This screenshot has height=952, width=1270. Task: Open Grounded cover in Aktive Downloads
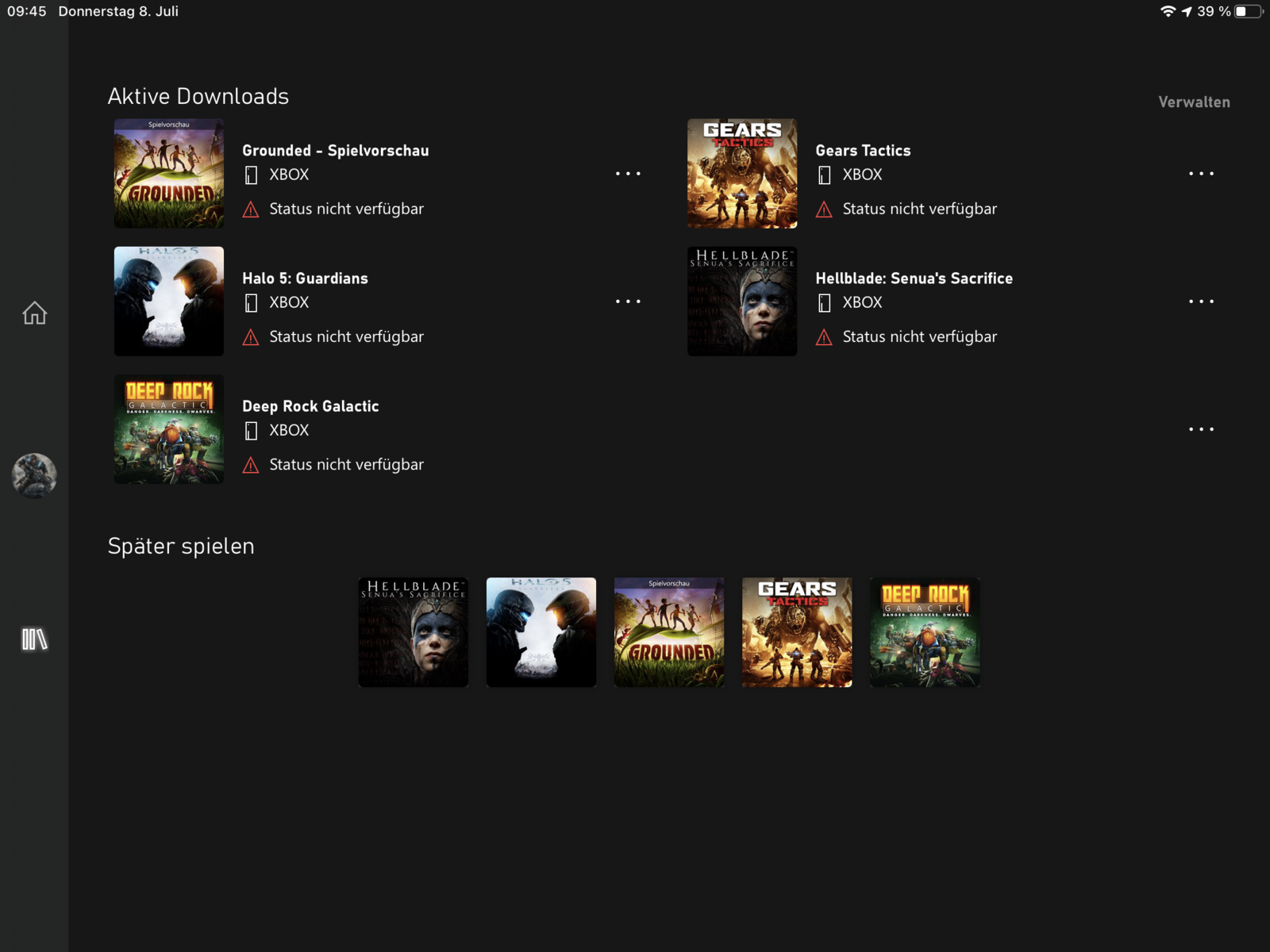pyautogui.click(x=169, y=174)
